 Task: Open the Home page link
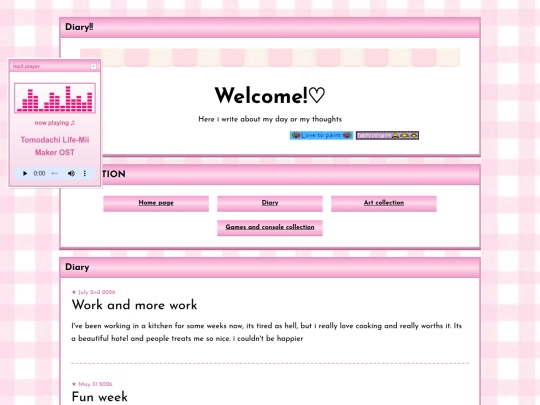click(x=156, y=203)
